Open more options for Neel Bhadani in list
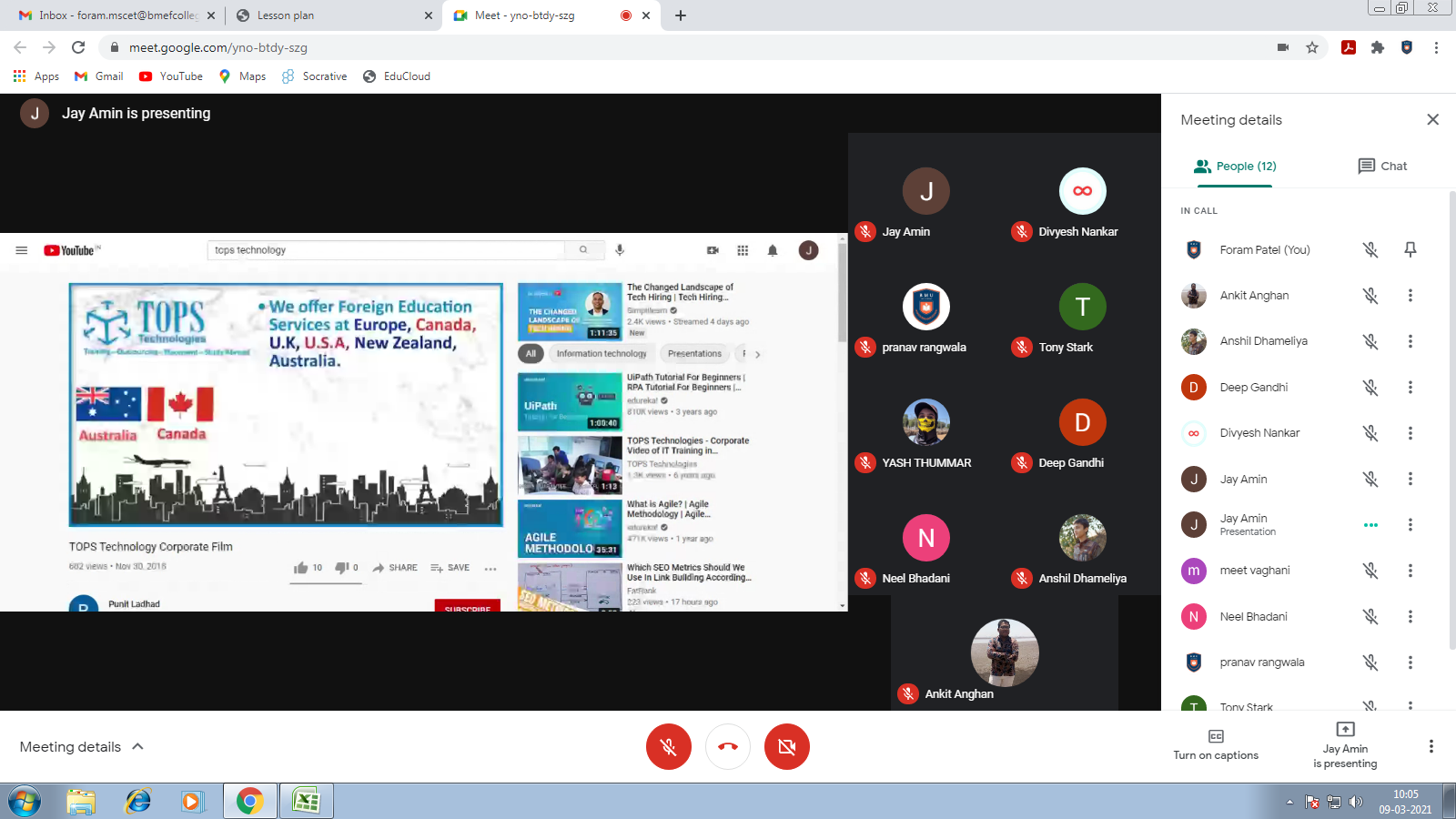 [1410, 616]
